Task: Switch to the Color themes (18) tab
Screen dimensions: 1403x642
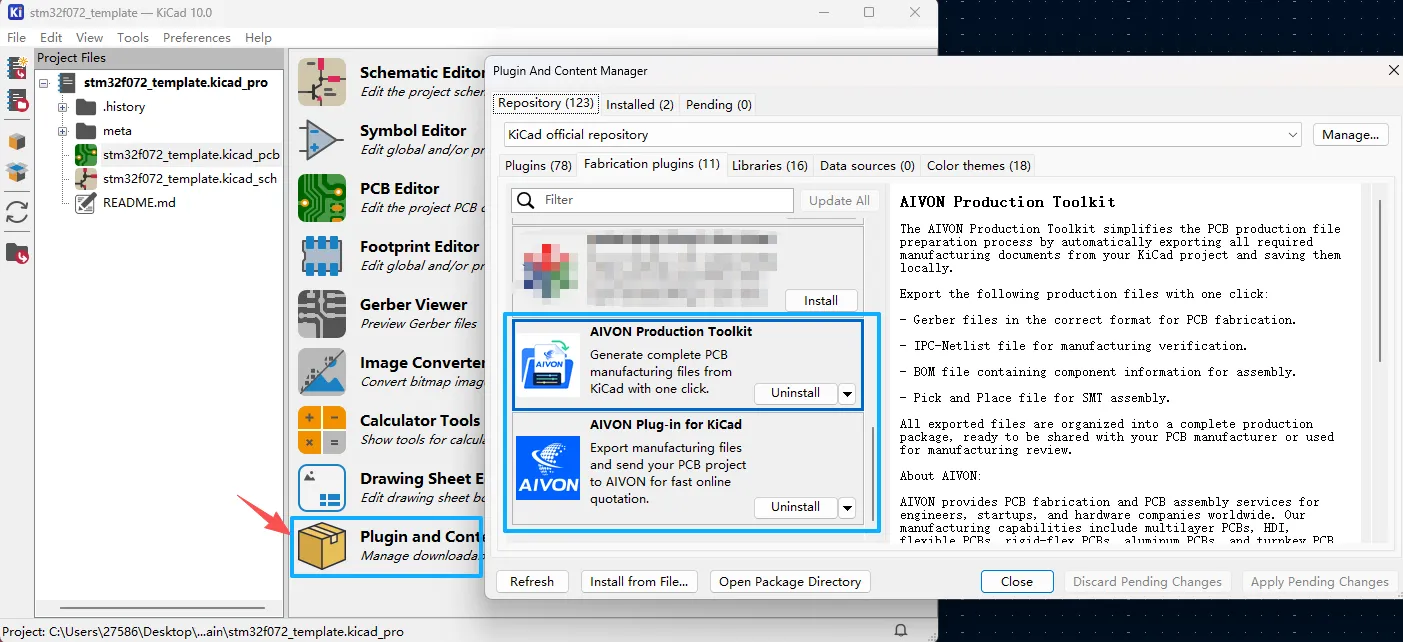Action: (x=979, y=165)
